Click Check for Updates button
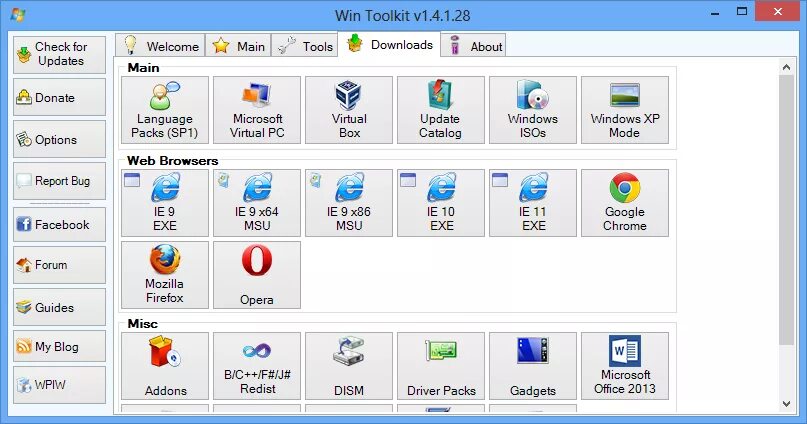Viewport: 807px width, 424px height. [59, 55]
